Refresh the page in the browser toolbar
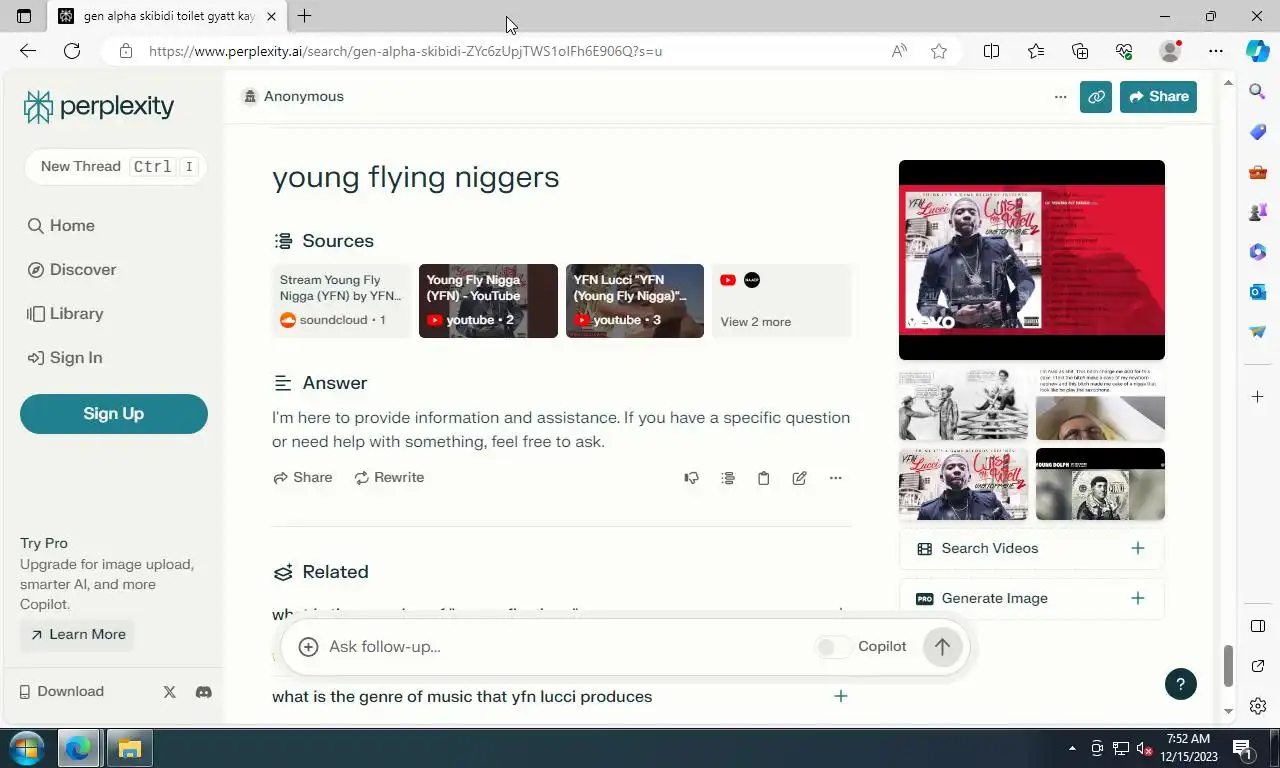Viewport: 1280px width, 768px height. pos(72,51)
